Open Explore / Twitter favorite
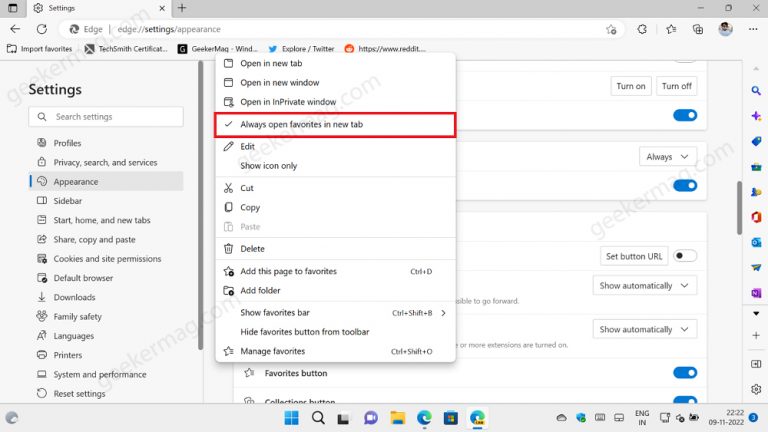 click(x=302, y=49)
